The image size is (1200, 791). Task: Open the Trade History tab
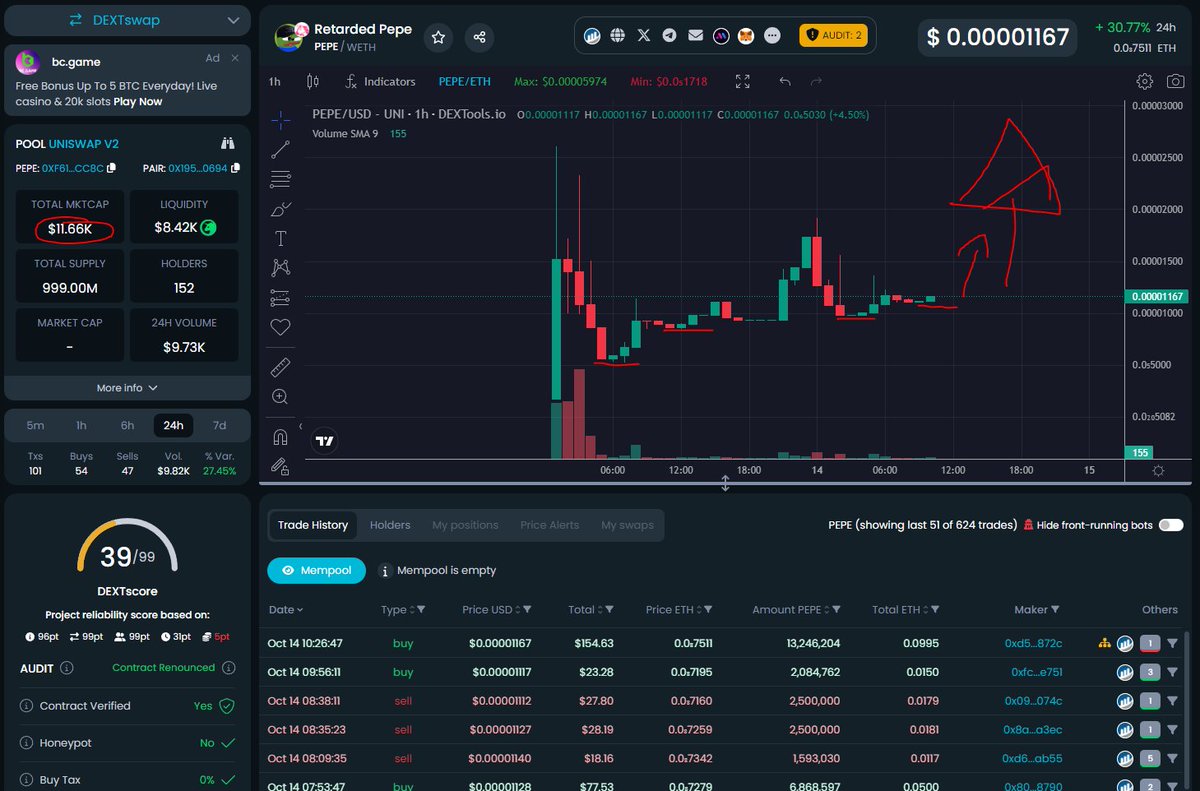313,525
